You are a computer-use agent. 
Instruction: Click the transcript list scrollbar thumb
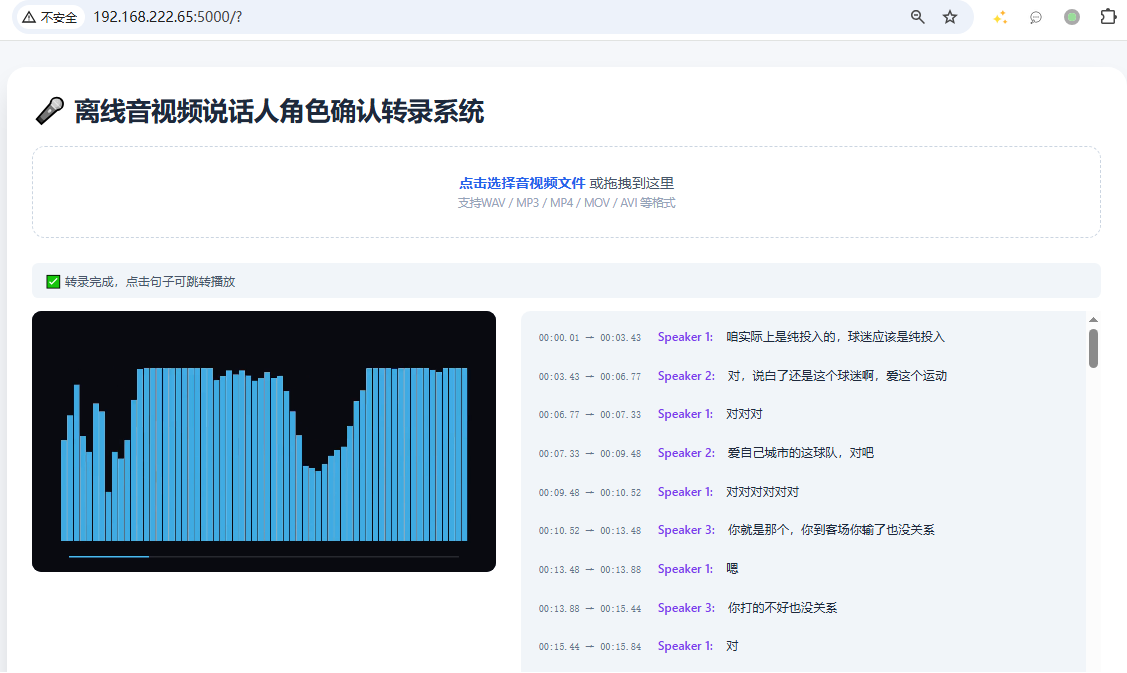point(1093,348)
